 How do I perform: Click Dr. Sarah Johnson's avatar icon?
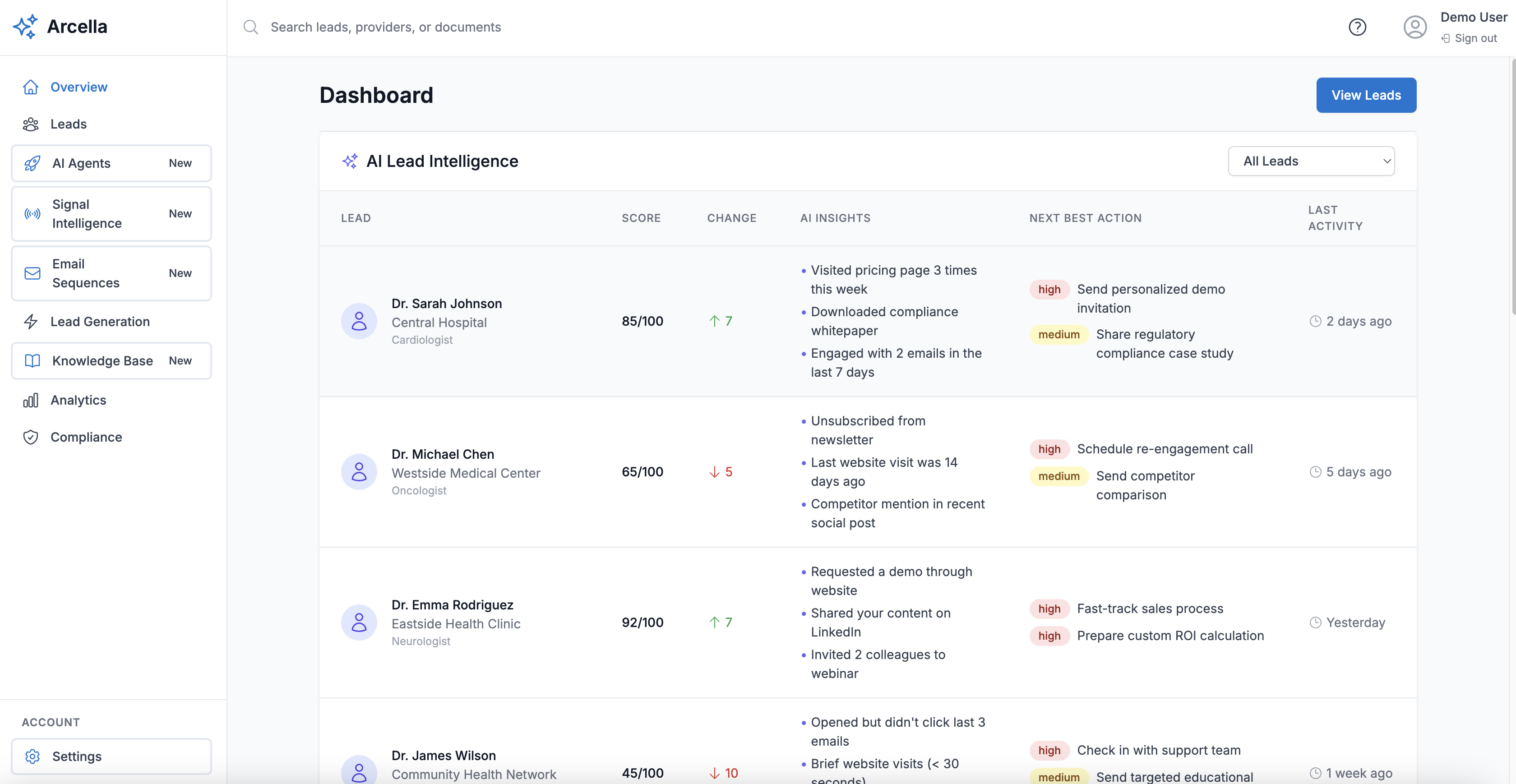pos(359,321)
